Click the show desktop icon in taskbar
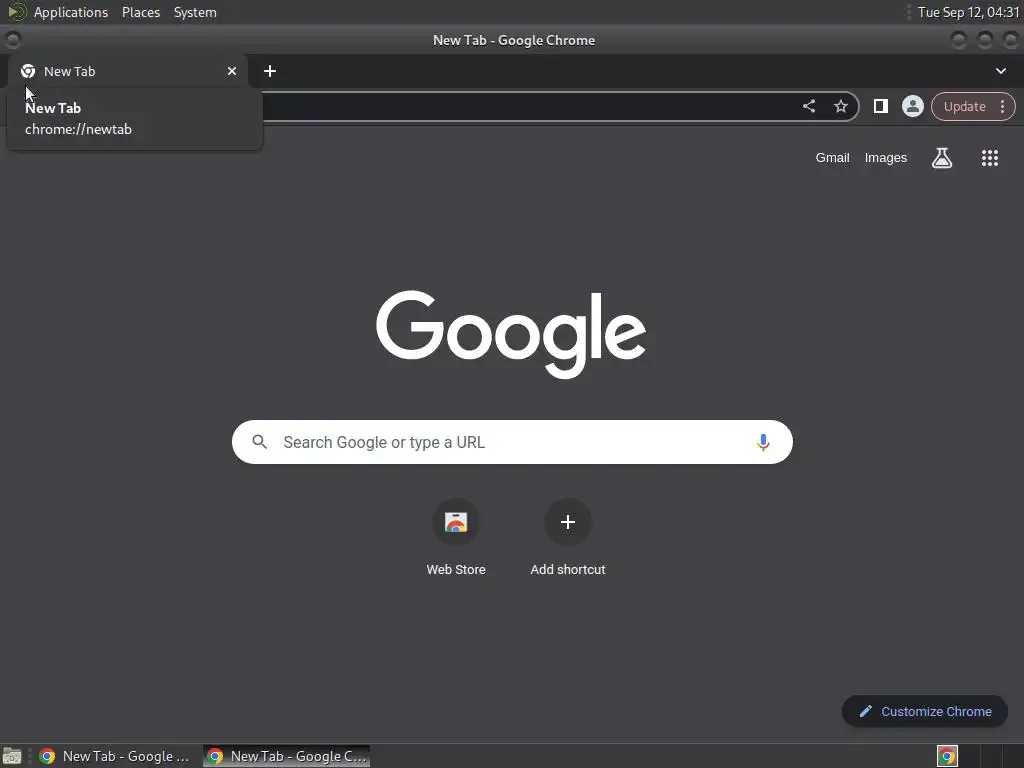Image resolution: width=1024 pixels, height=768 pixels. [12, 756]
